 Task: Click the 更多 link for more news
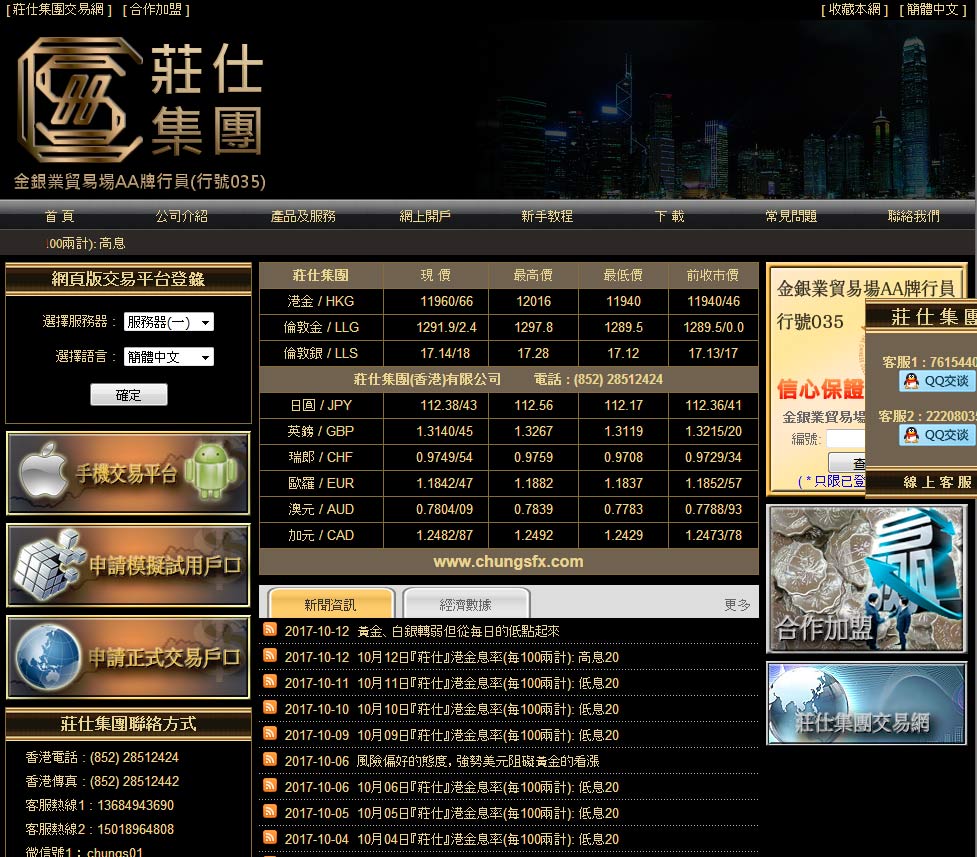coord(737,605)
